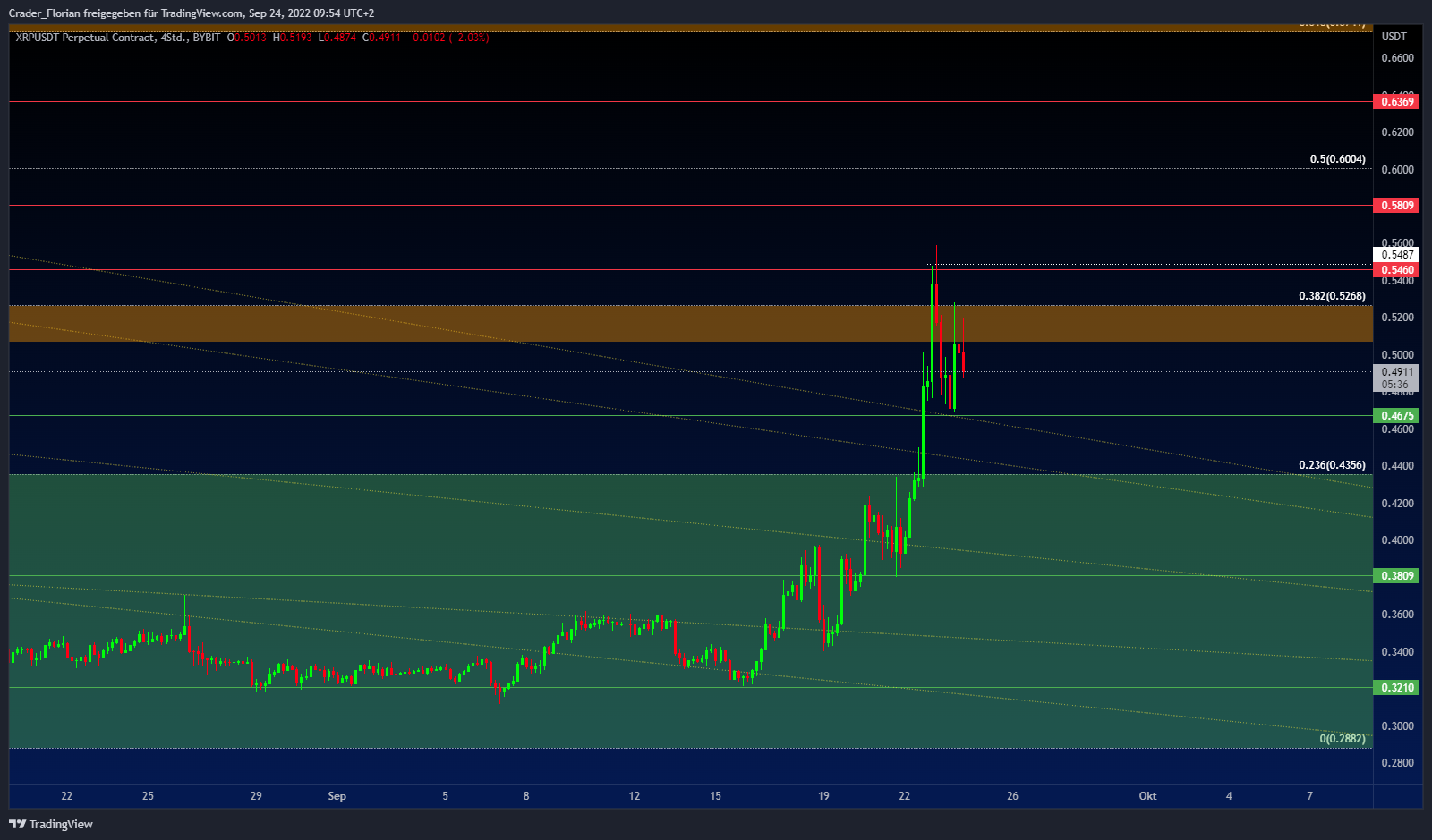This screenshot has width=1432, height=840.
Task: Click the Sep label on the time axis
Action: [337, 796]
